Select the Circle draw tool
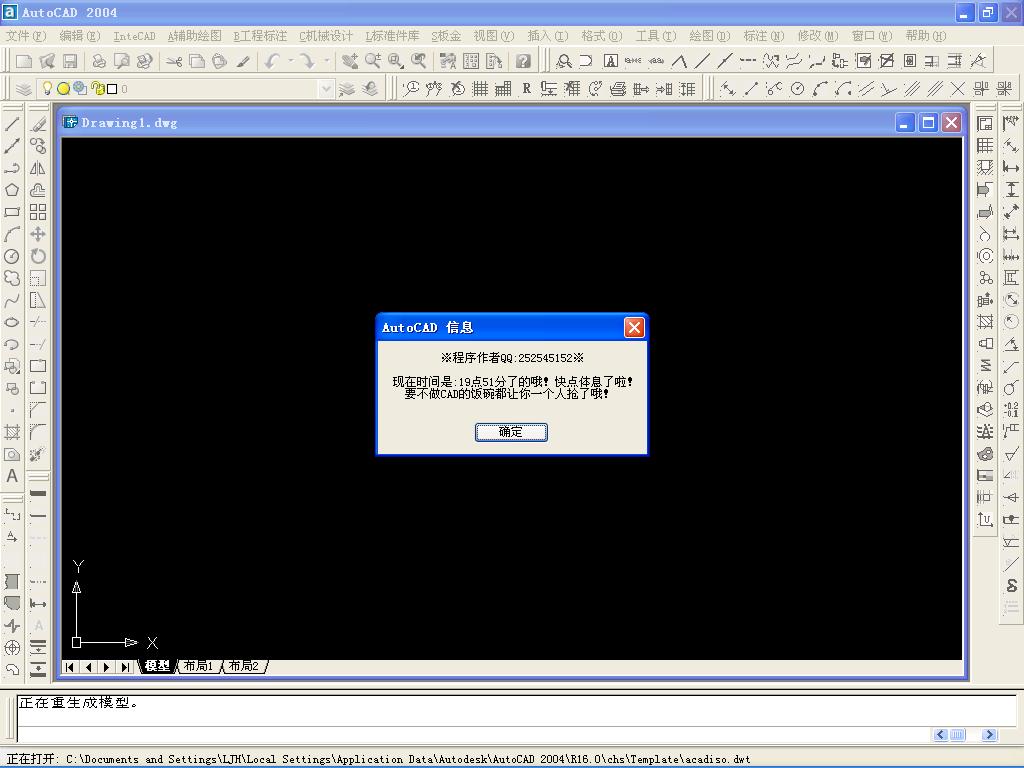1024x768 pixels. click(12, 256)
